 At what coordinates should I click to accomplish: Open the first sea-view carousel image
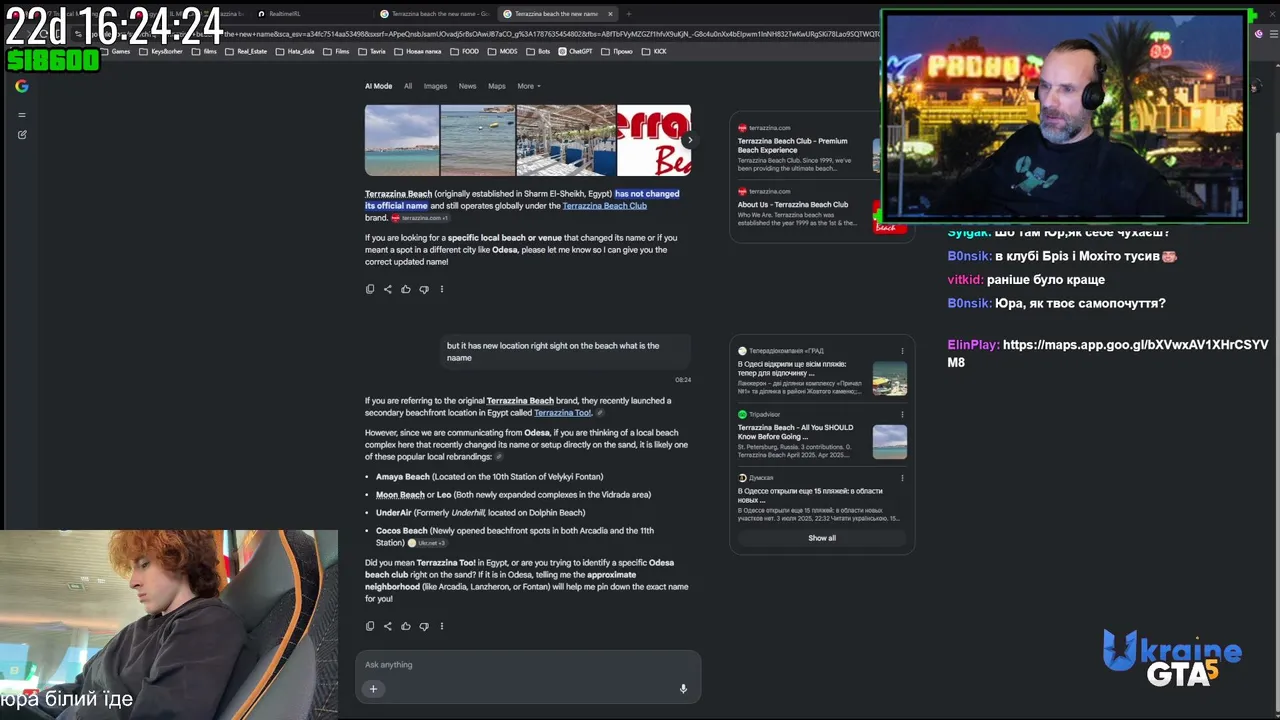pyautogui.click(x=402, y=140)
